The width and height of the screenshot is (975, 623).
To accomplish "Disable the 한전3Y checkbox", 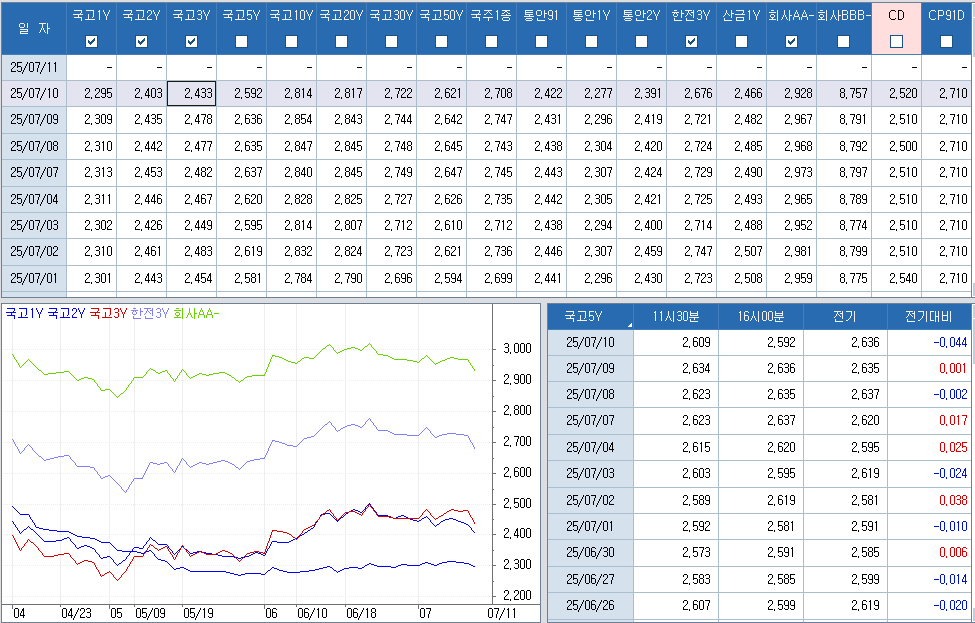I will 692,41.
